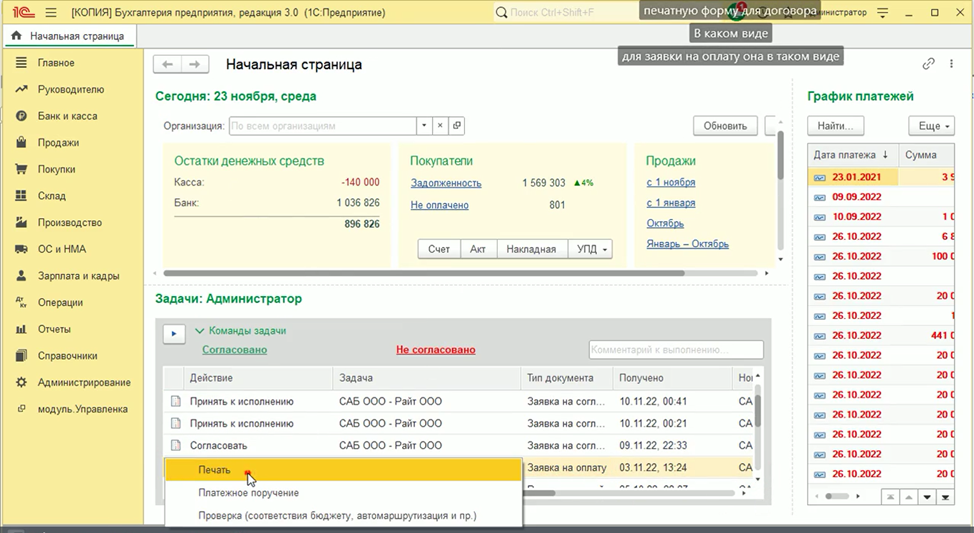Expand the УПД dropdown button
The image size is (974, 533).
[x=591, y=249]
